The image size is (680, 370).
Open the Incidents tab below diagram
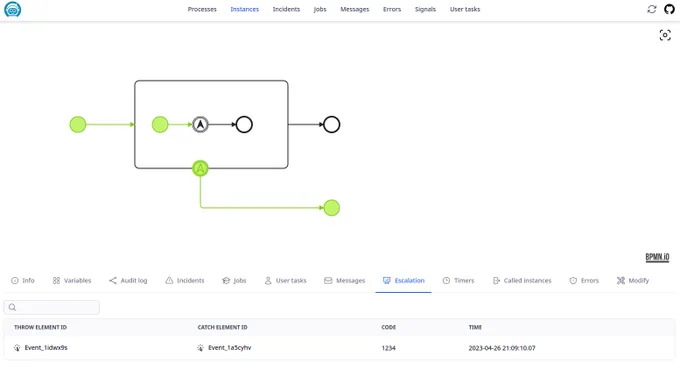185,281
